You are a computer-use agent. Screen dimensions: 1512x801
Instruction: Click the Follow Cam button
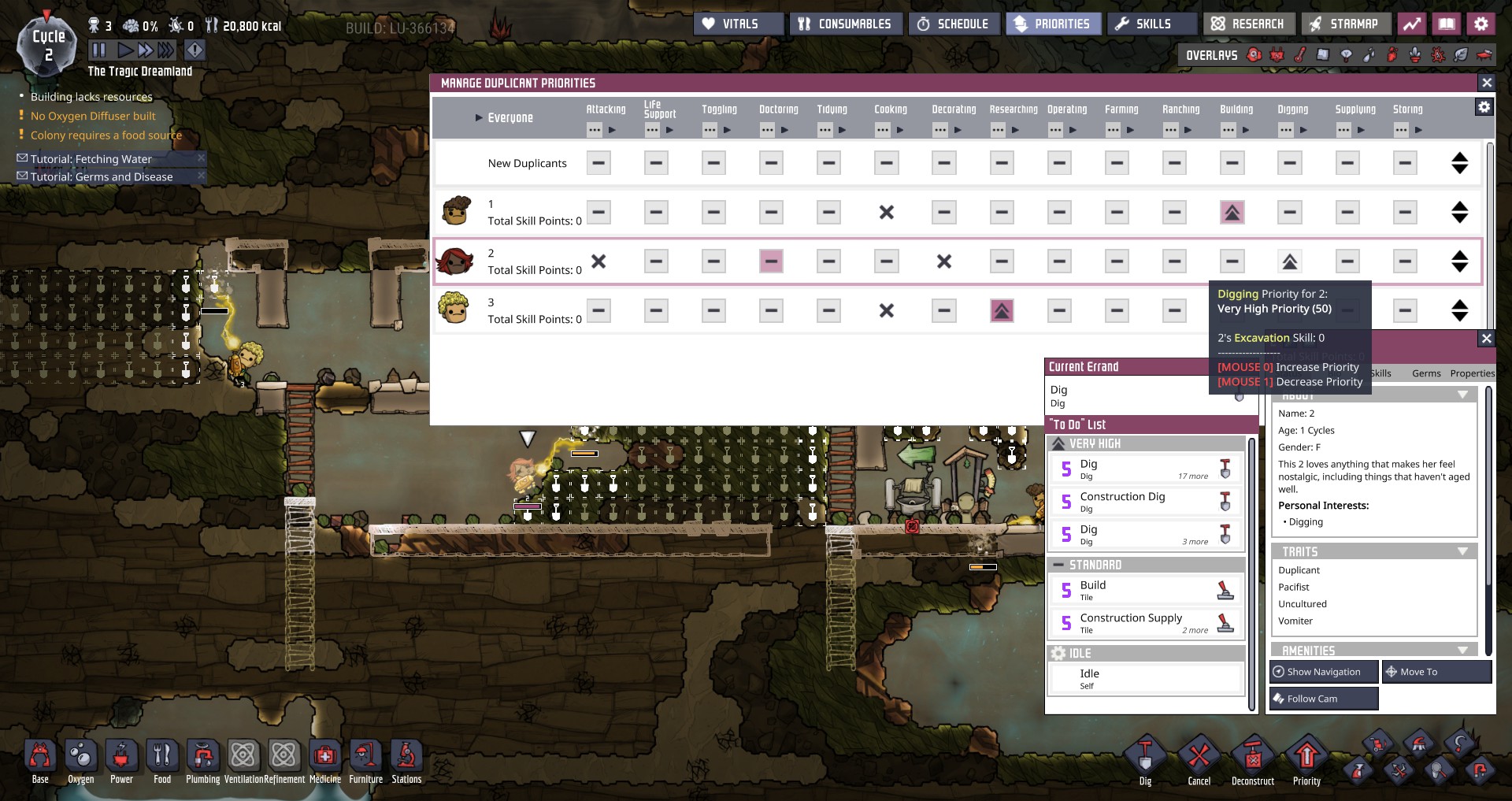1323,699
